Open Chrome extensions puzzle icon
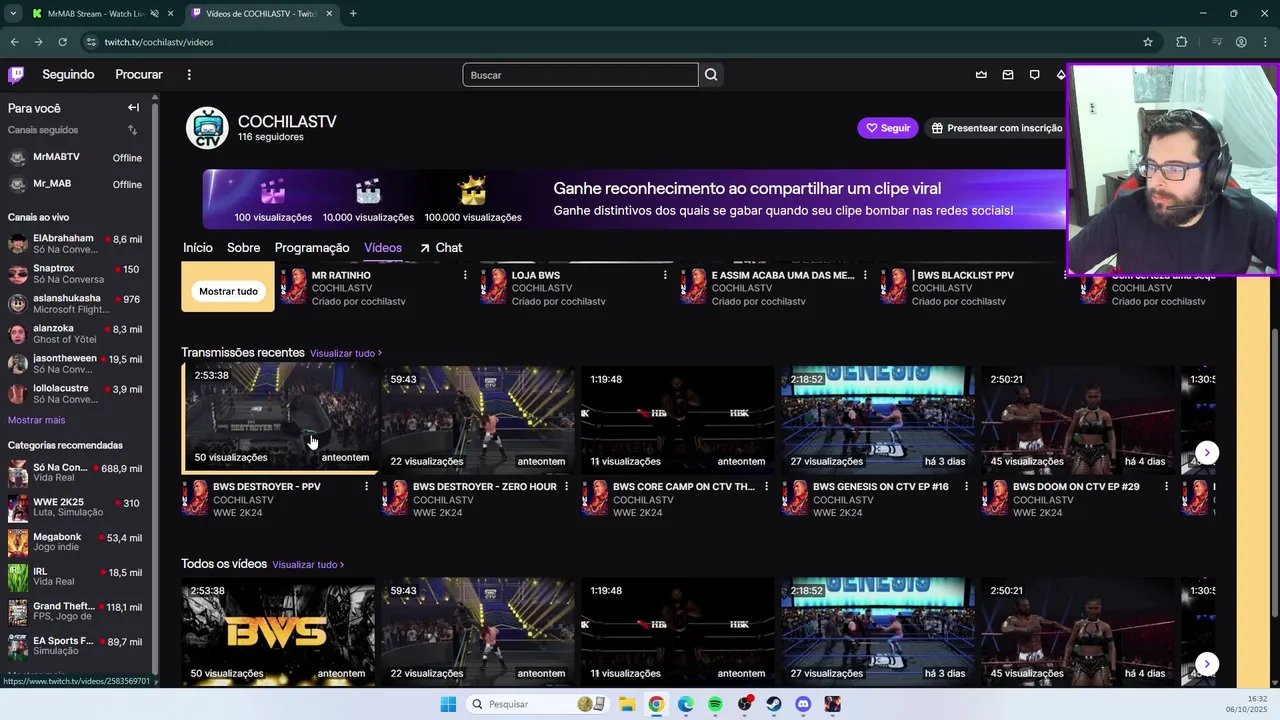 coord(1182,42)
